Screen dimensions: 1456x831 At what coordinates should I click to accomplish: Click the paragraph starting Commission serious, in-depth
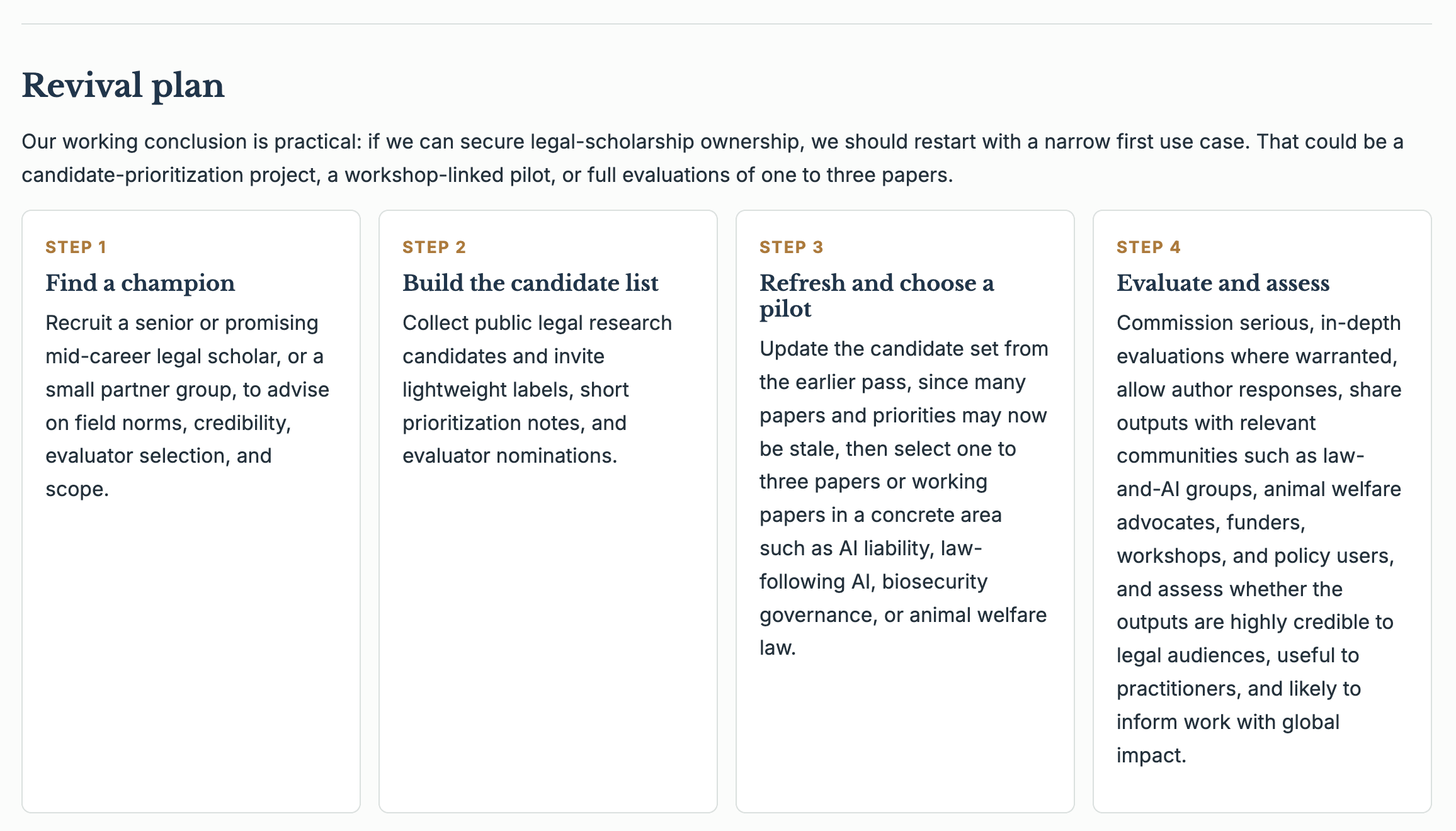(x=1259, y=539)
